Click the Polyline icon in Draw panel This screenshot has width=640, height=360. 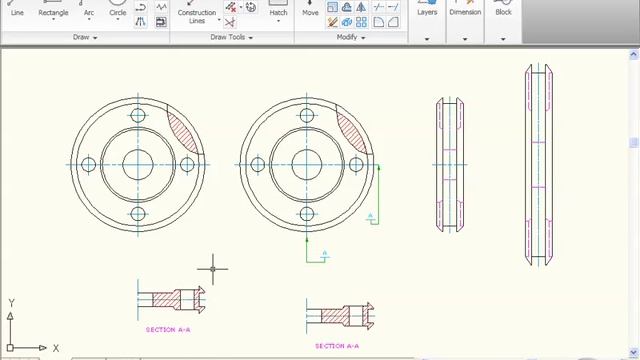pos(141,7)
